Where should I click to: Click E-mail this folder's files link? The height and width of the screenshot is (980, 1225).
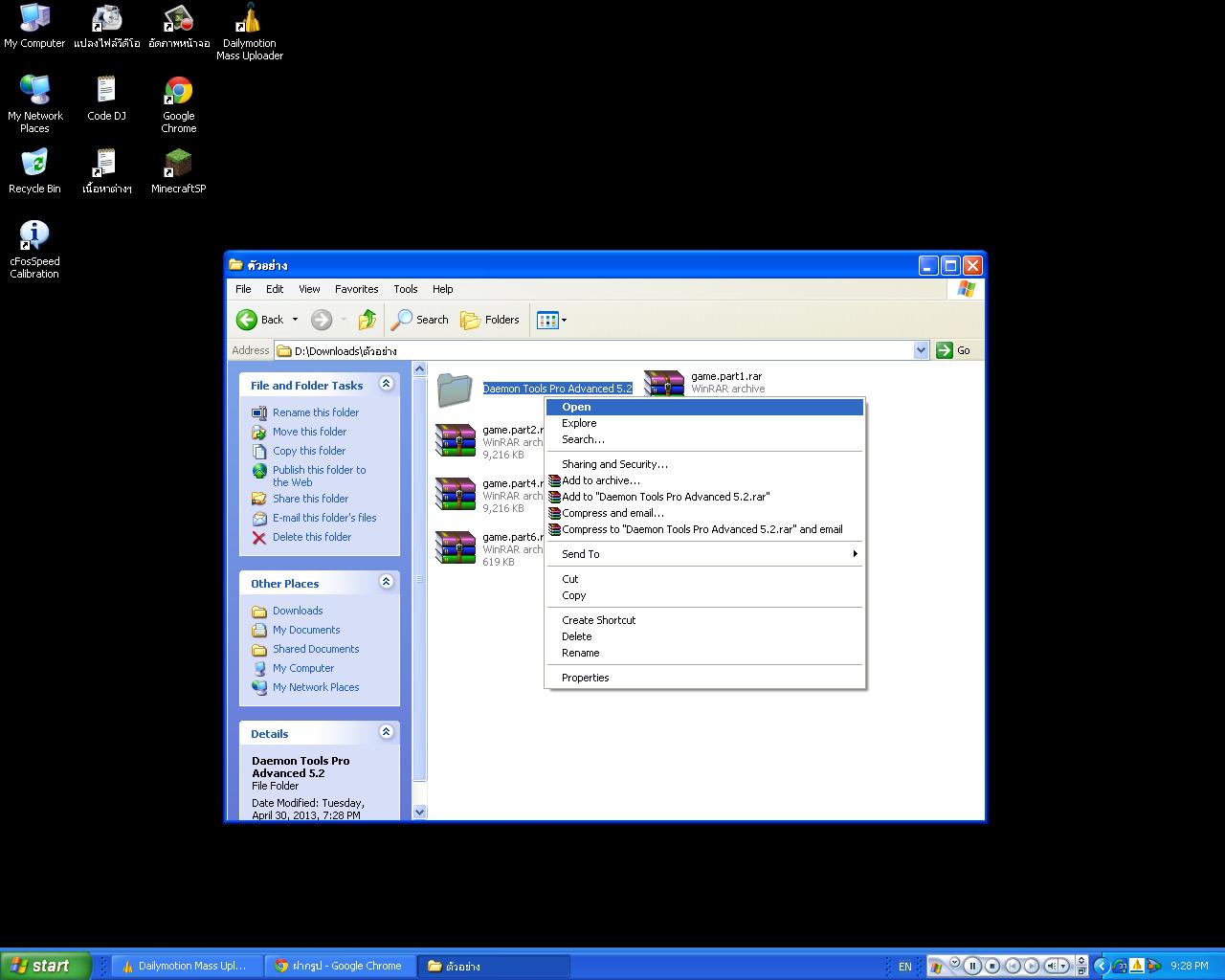324,518
